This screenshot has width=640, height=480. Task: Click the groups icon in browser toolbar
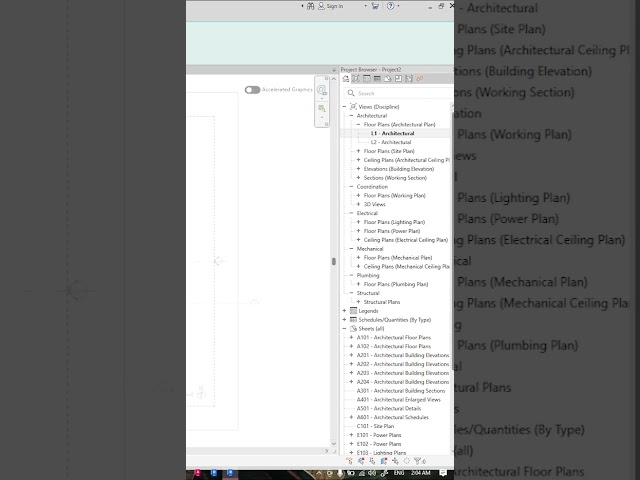click(409, 79)
